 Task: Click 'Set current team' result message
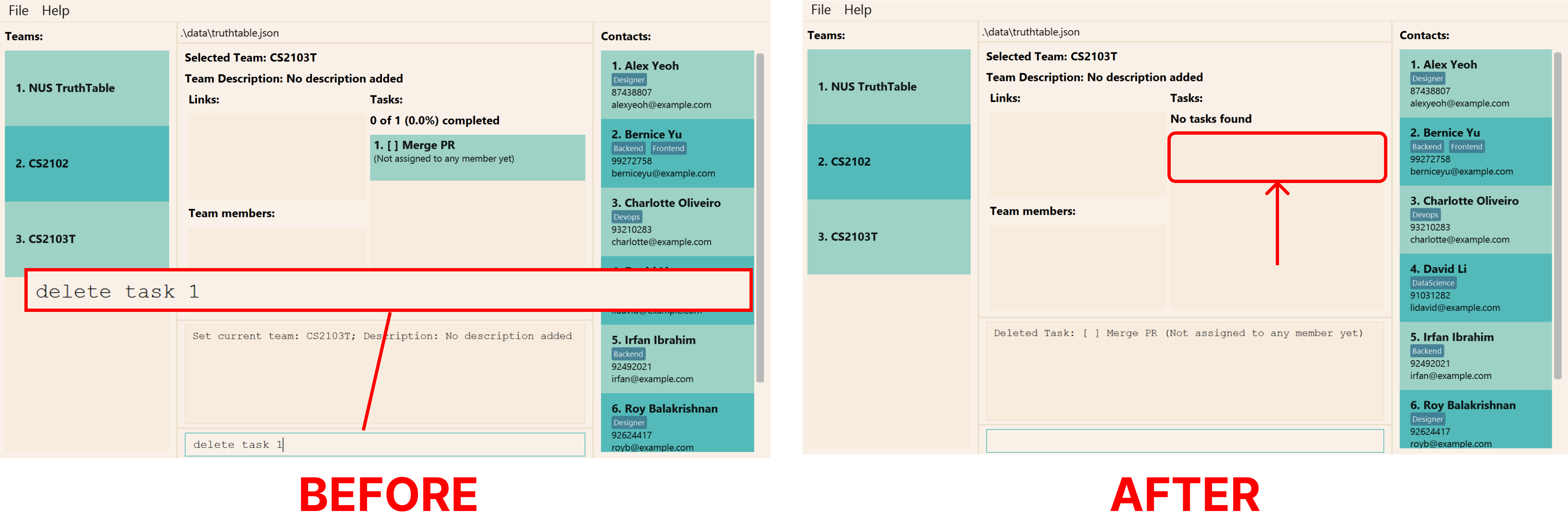pos(382,336)
